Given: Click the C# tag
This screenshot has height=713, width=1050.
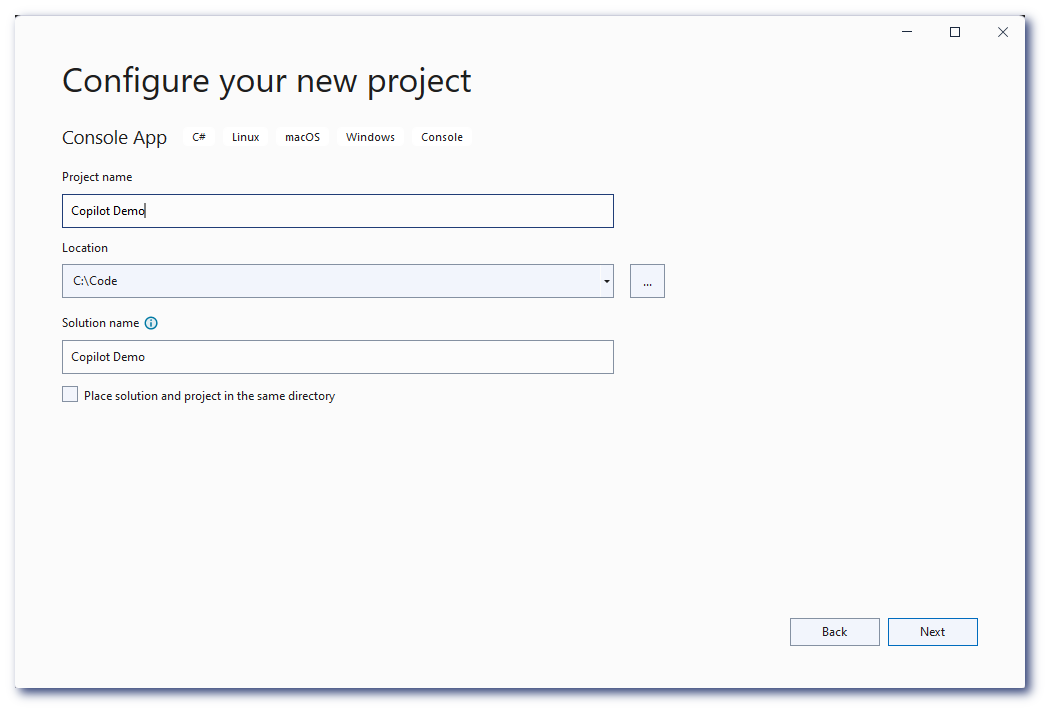Looking at the screenshot, I should click(x=199, y=137).
